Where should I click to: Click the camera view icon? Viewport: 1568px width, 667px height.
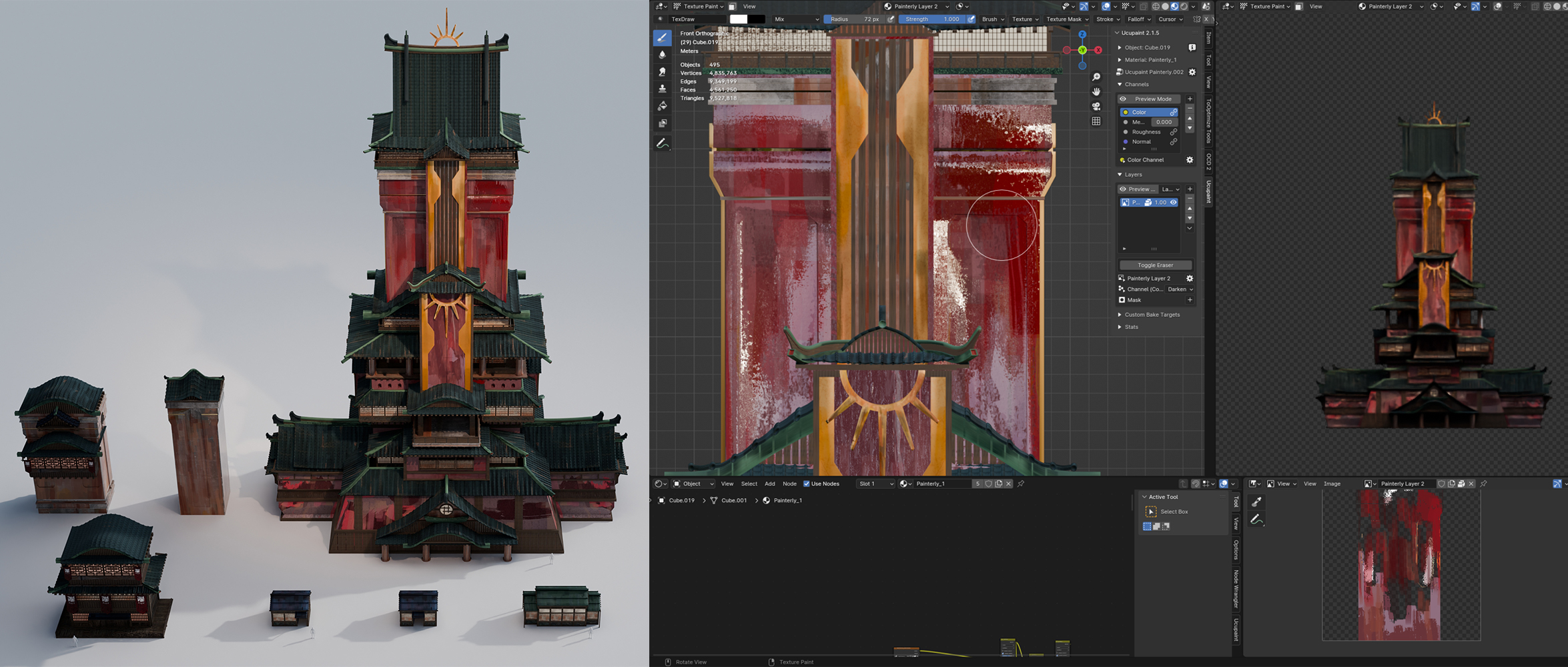coord(1096,107)
